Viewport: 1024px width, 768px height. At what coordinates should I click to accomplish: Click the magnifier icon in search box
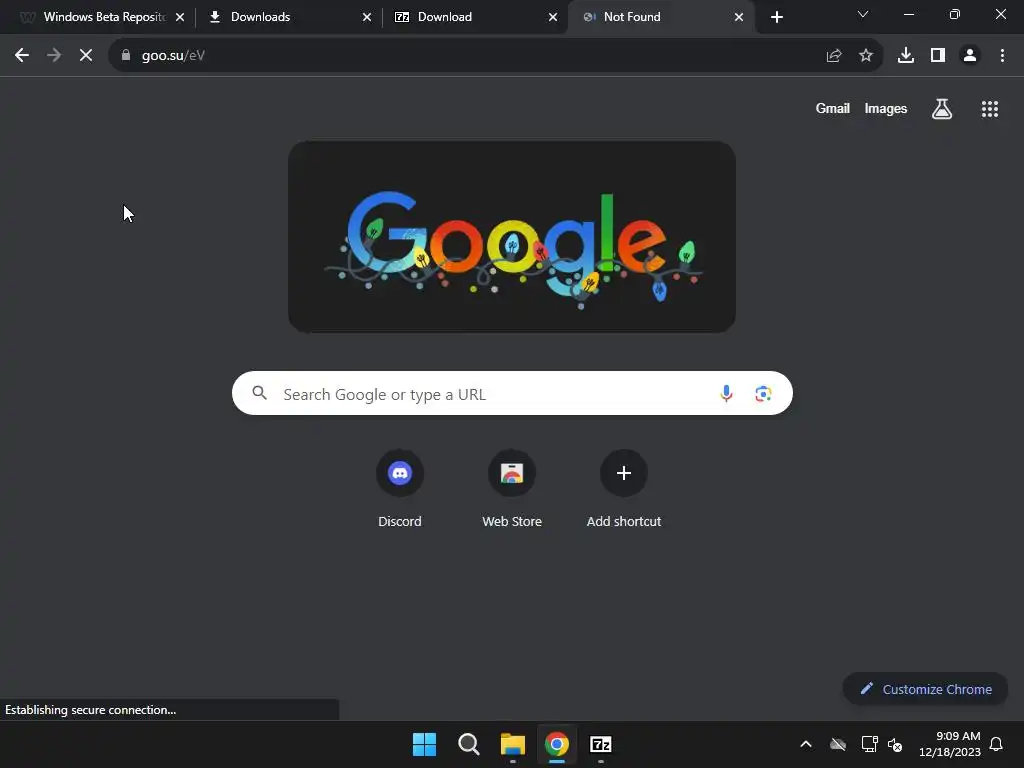click(x=260, y=393)
